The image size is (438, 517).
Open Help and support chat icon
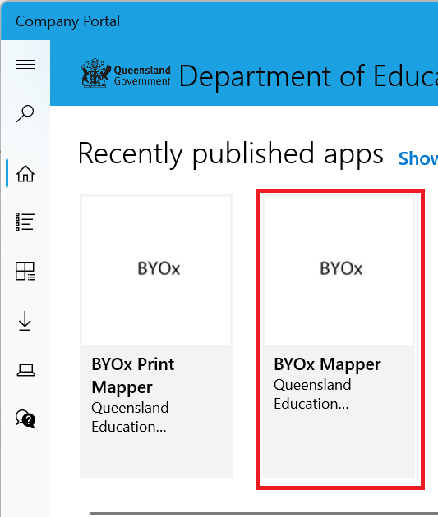(25, 419)
